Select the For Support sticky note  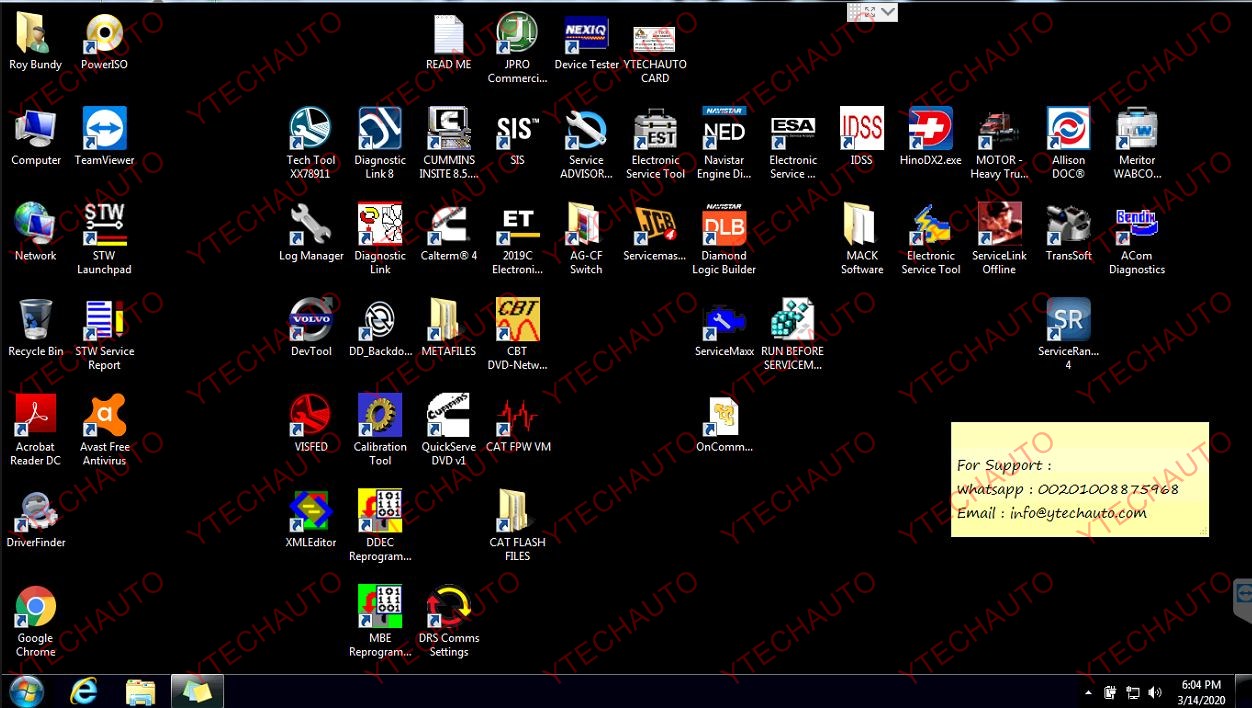tap(1080, 479)
